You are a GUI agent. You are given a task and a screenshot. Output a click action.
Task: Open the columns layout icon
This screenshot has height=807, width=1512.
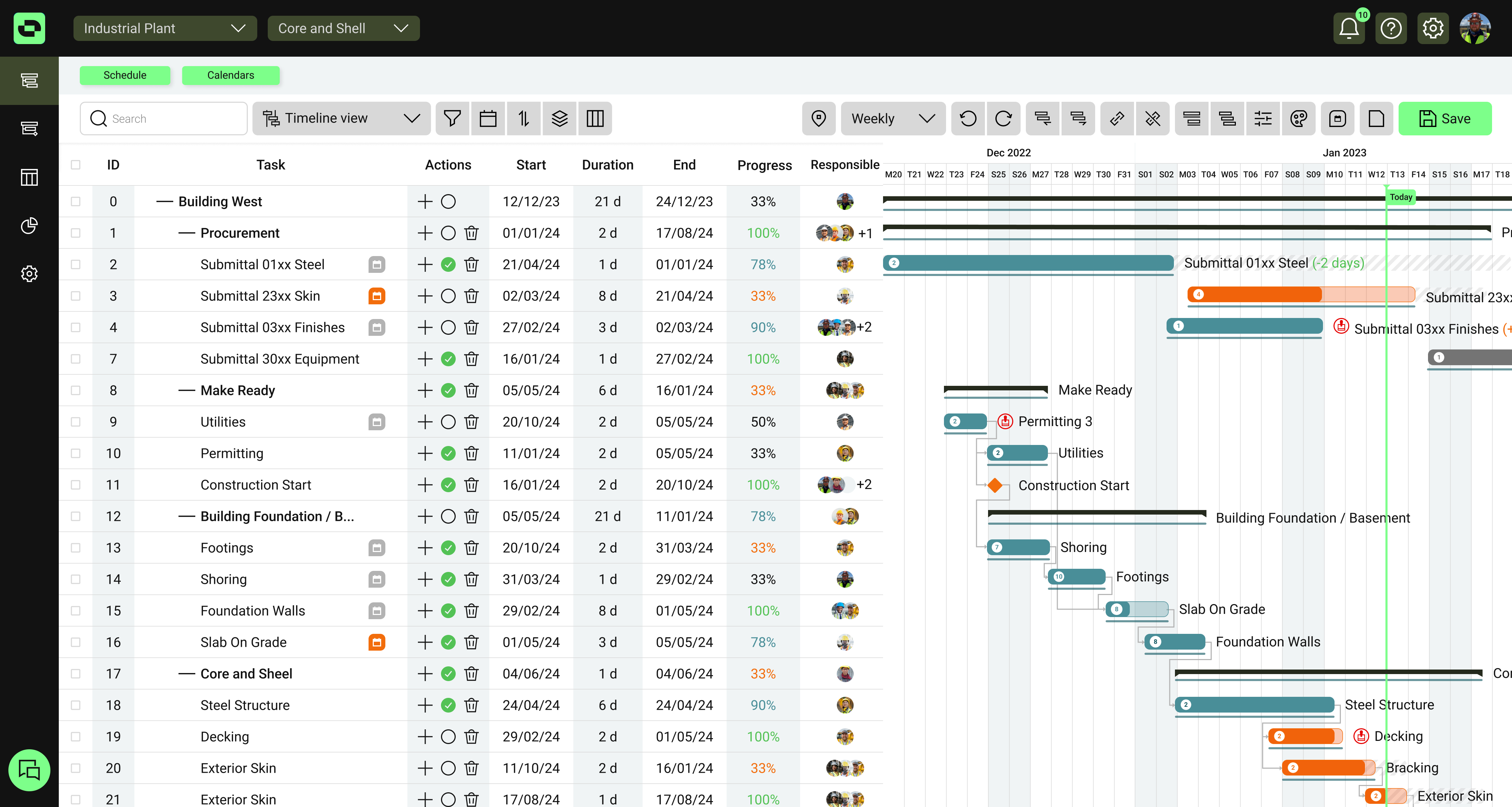point(595,119)
